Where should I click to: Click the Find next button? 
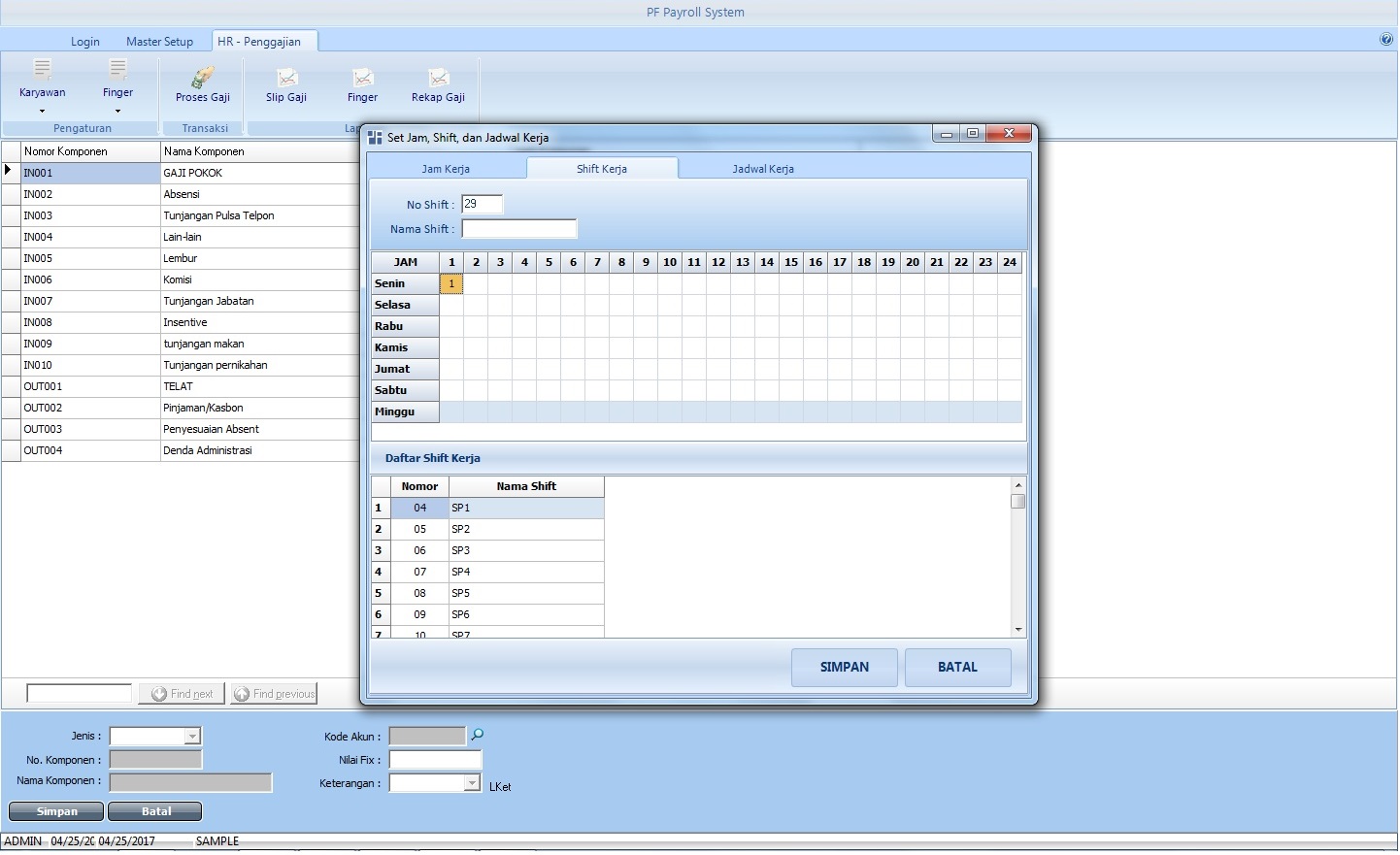click(x=183, y=694)
